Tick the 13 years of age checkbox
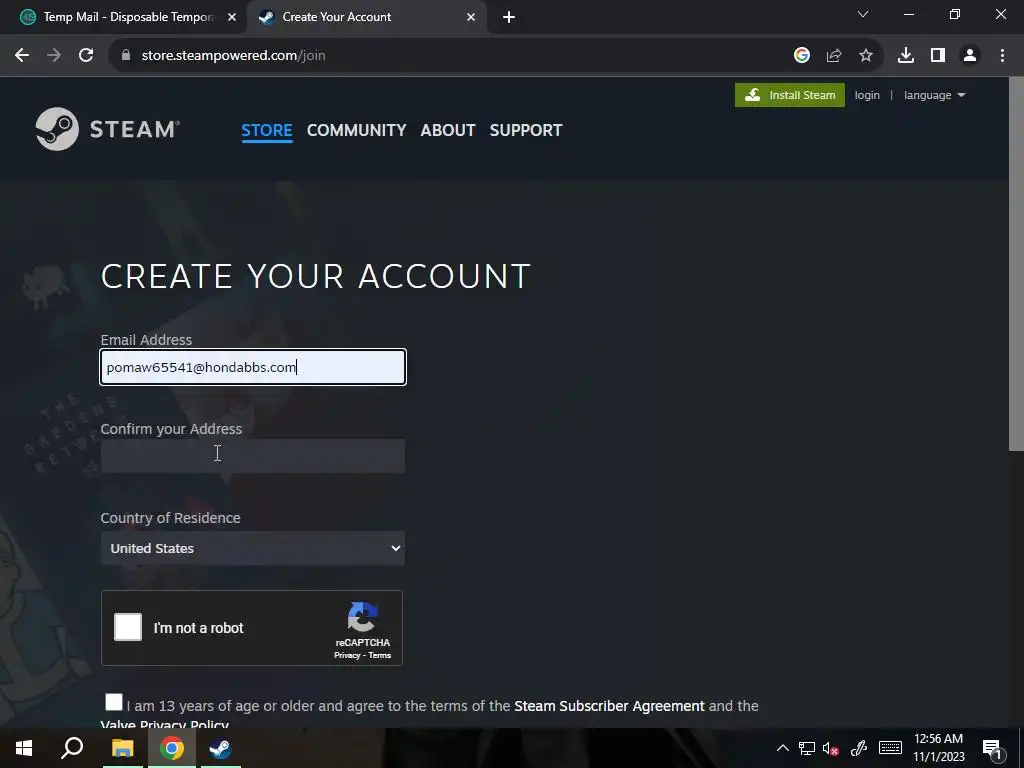1024x768 pixels. point(114,702)
